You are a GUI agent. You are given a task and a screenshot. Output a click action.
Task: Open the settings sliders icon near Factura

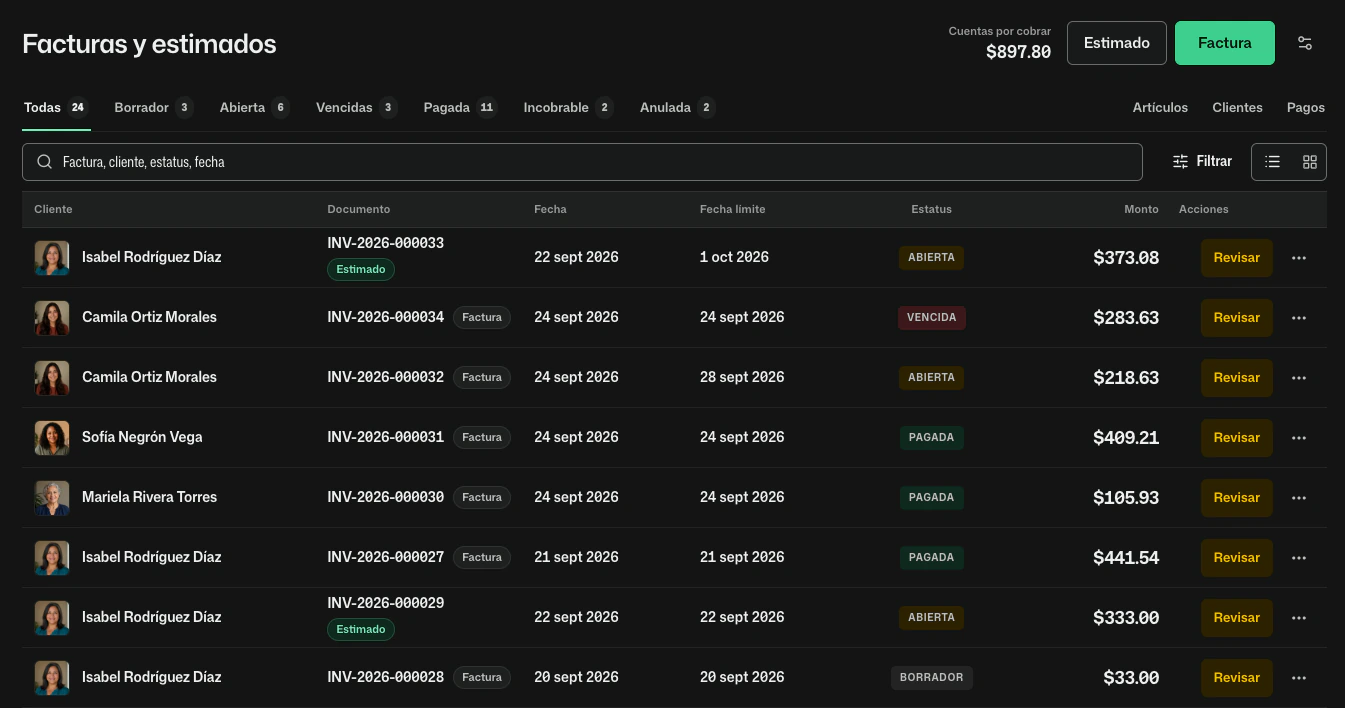tap(1304, 43)
